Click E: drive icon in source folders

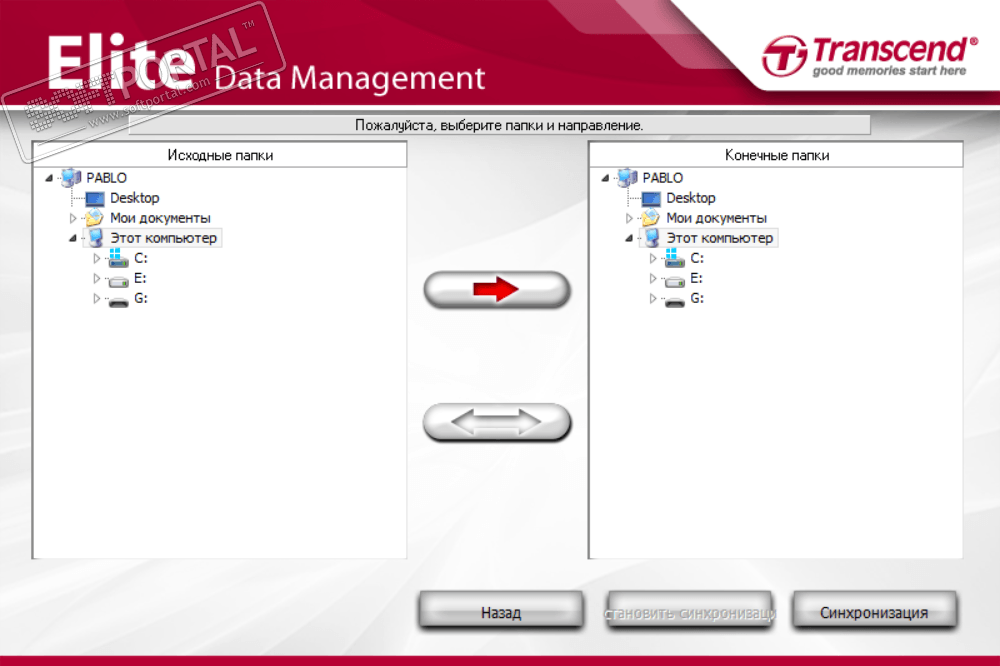pos(118,280)
